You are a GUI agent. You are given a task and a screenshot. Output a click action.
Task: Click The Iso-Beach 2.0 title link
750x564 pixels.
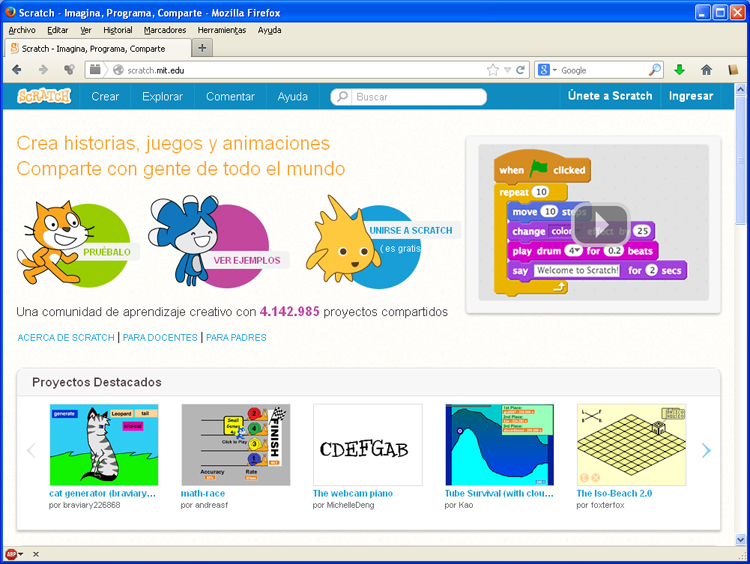614,493
